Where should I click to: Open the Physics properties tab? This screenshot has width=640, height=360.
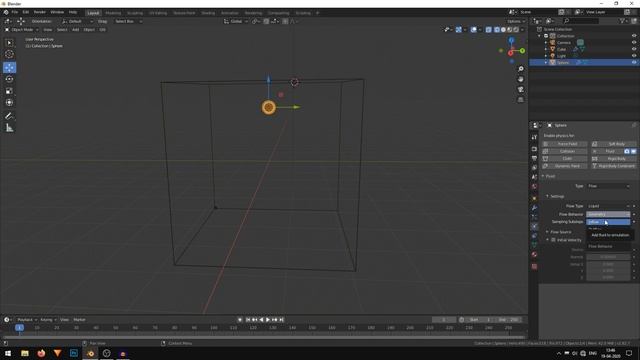[x=534, y=227]
